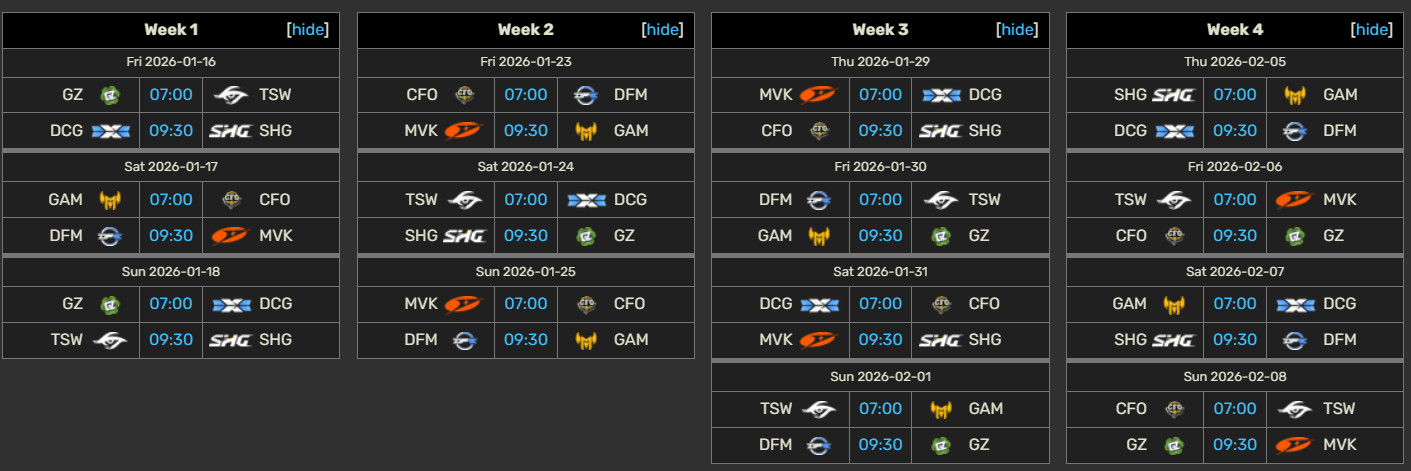The width and height of the screenshot is (1411, 471).
Task: Open the 09:30 time for MVK vs SHG on Jan 31
Action: (880, 340)
